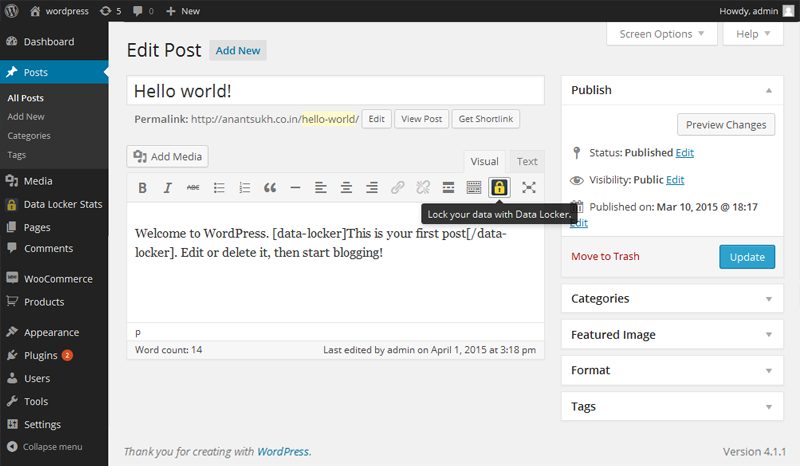Viewport: 800px width, 466px height.
Task: Click the Data Locker padlock toolbar icon
Action: (x=499, y=188)
